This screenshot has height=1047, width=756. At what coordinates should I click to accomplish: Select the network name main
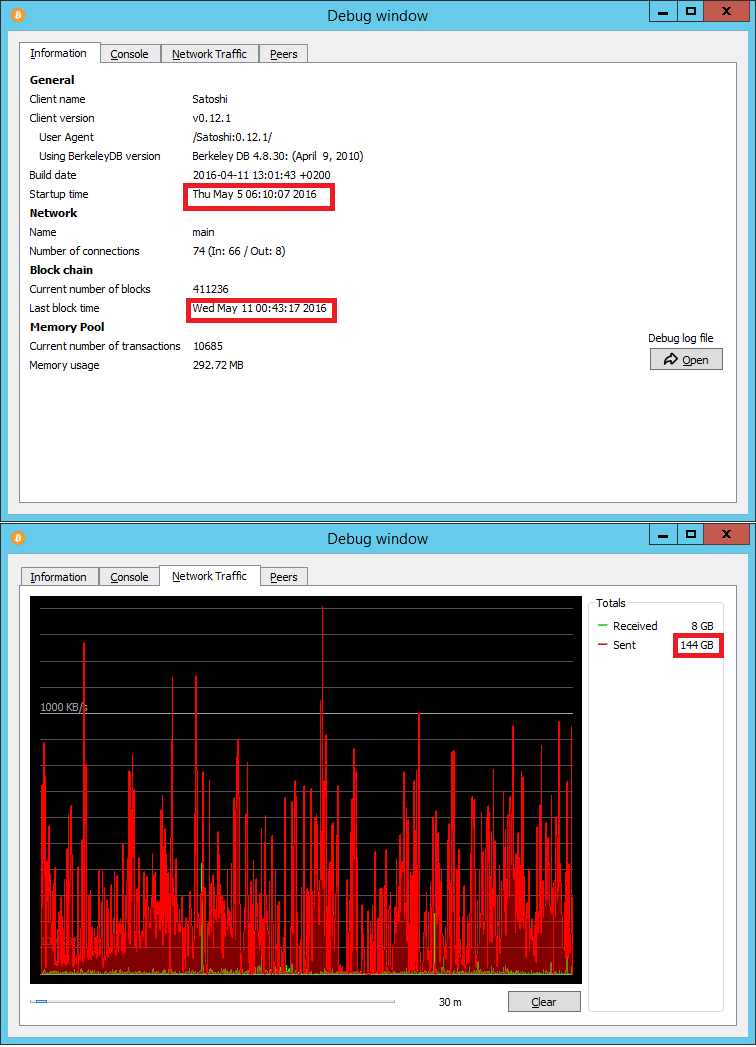[203, 232]
